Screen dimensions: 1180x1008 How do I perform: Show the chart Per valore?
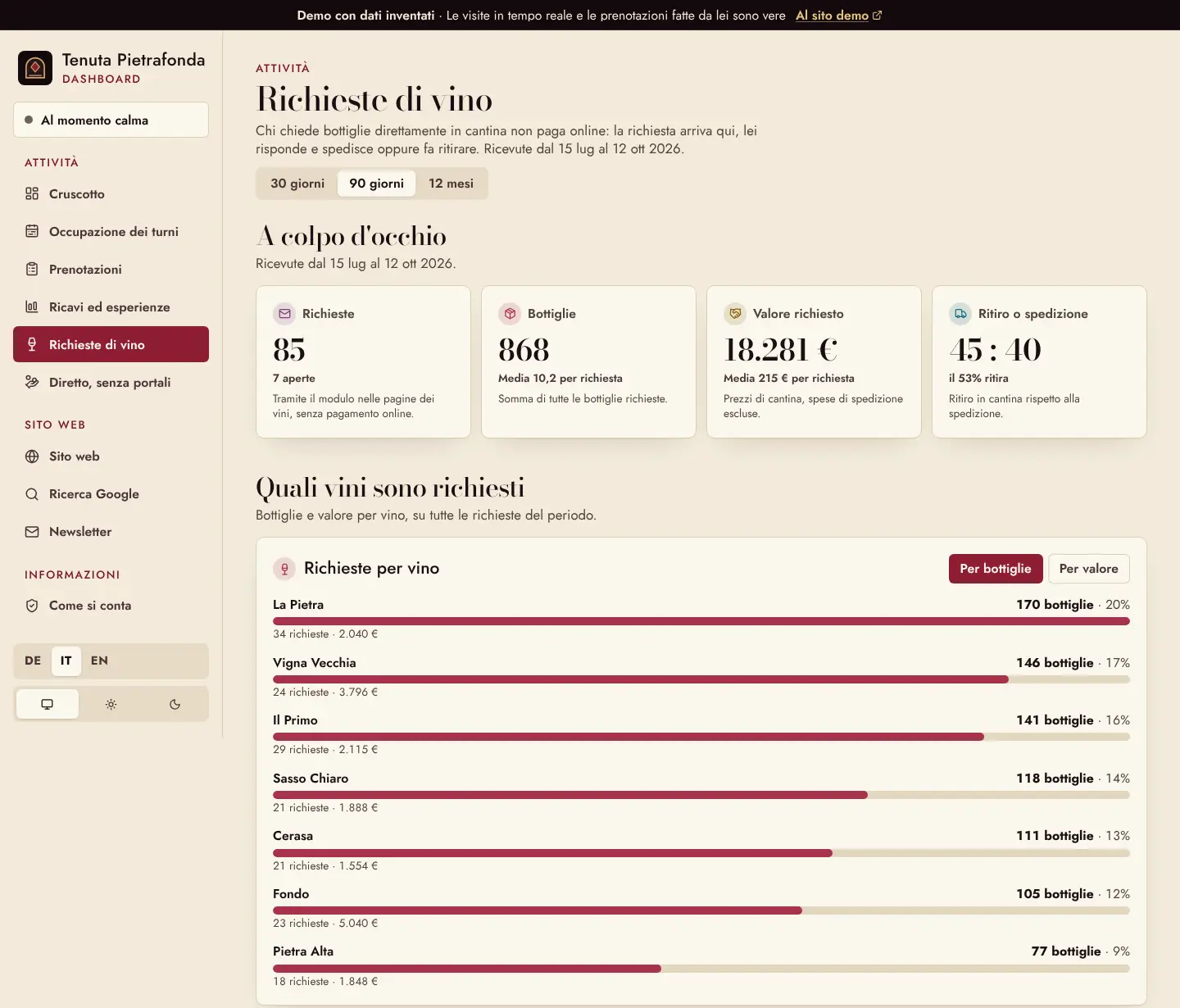pos(1089,569)
